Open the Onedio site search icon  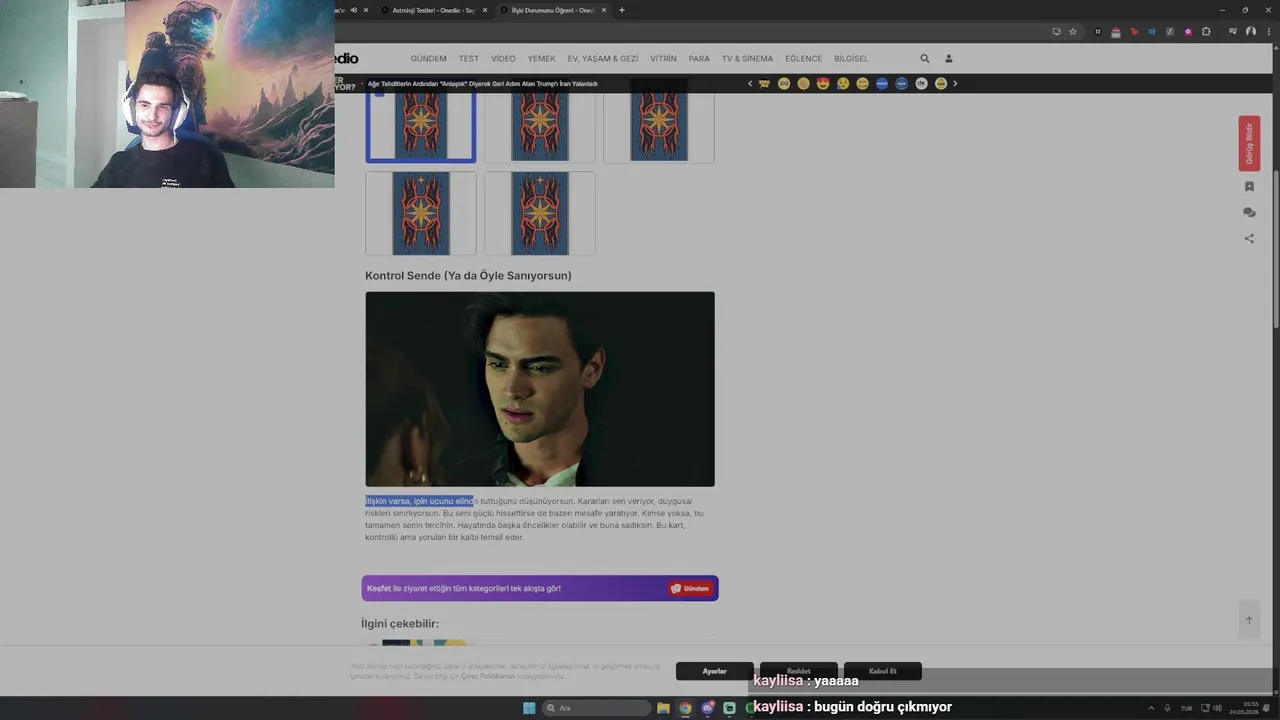click(925, 59)
